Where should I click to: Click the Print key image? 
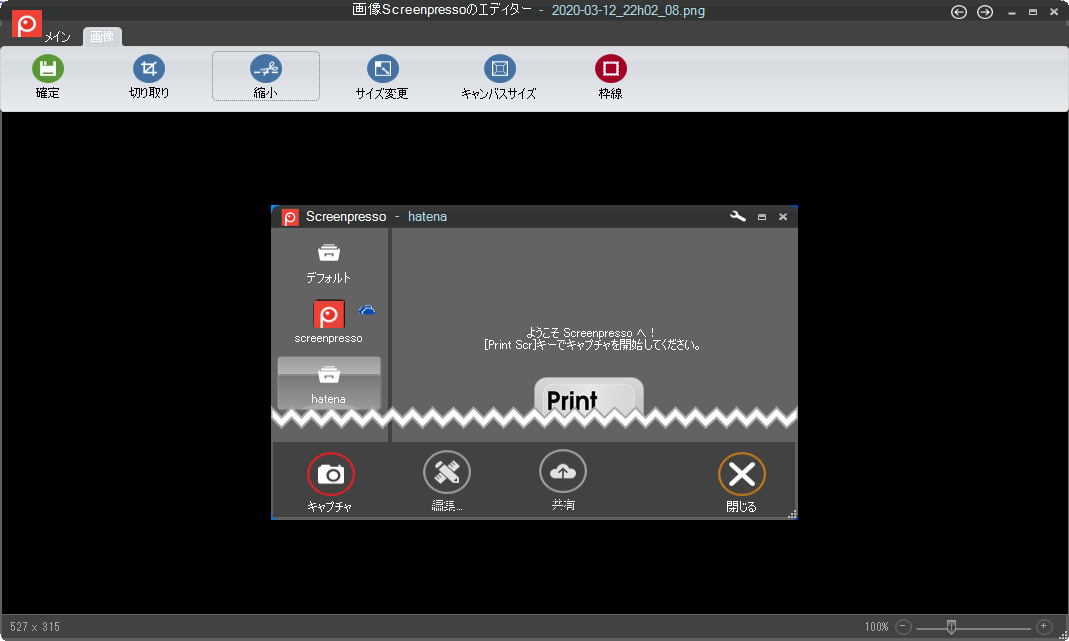click(588, 397)
